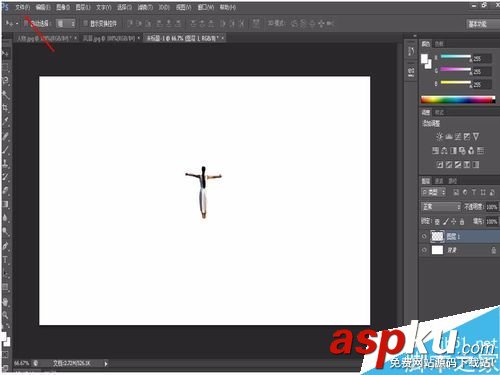Viewport: 500px width, 375px height.
Task: Open the collapsed History panel icon
Action: (411, 51)
